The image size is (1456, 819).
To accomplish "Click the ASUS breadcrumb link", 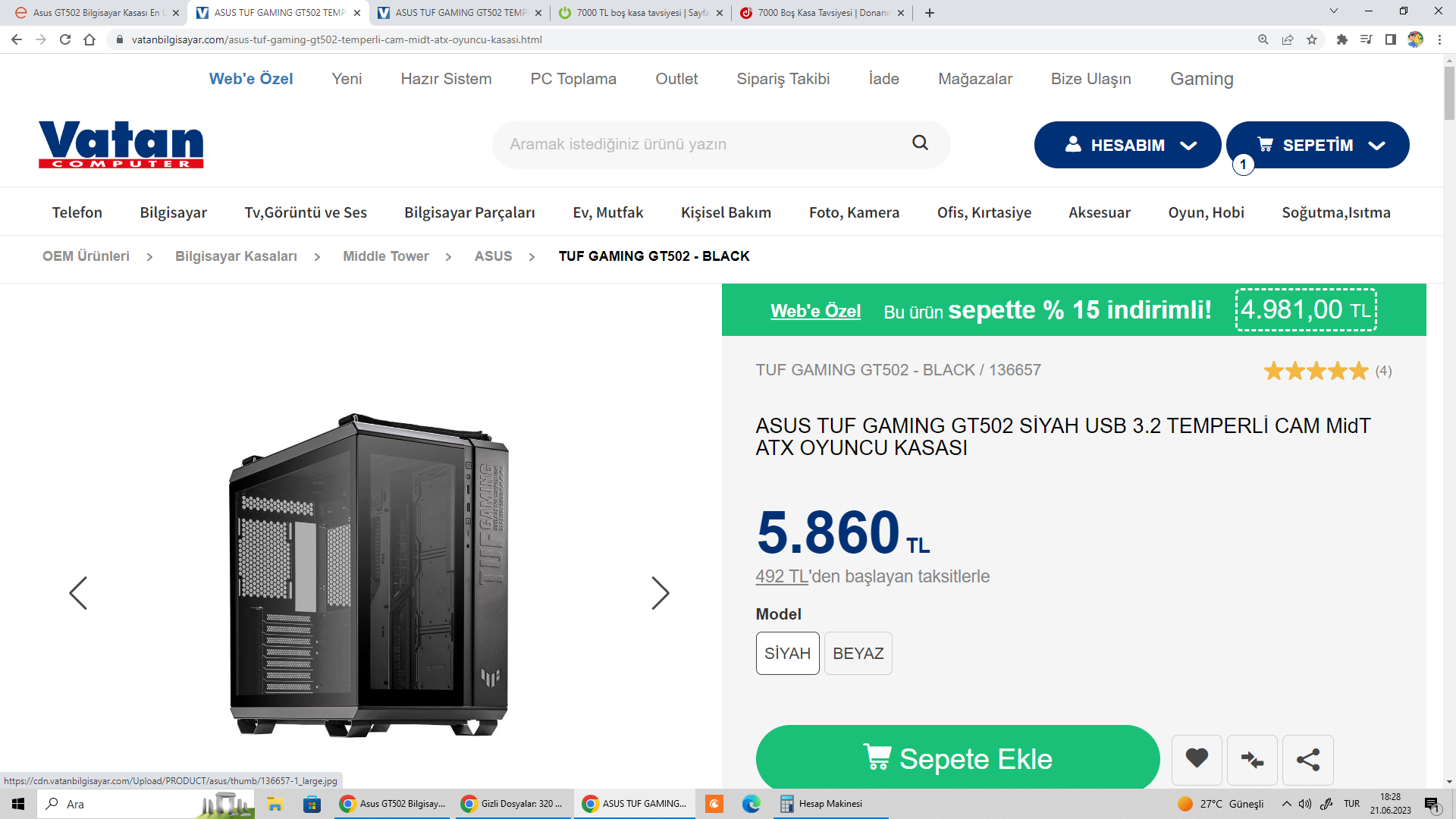I will click(493, 256).
